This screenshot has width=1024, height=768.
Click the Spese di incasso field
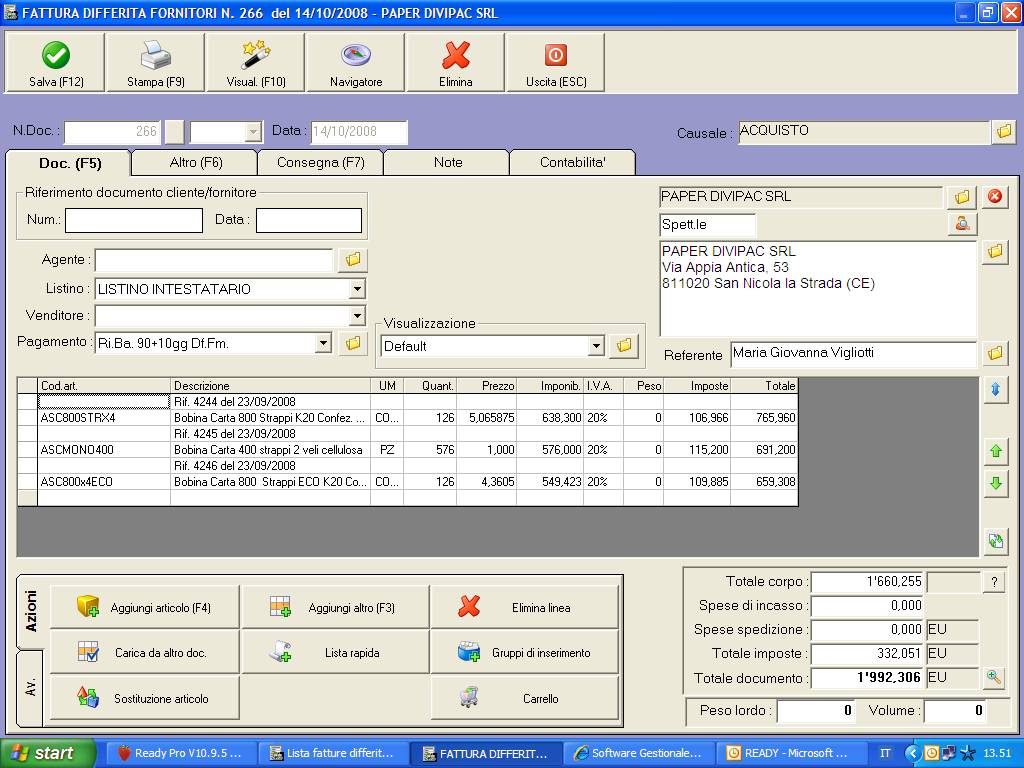867,605
